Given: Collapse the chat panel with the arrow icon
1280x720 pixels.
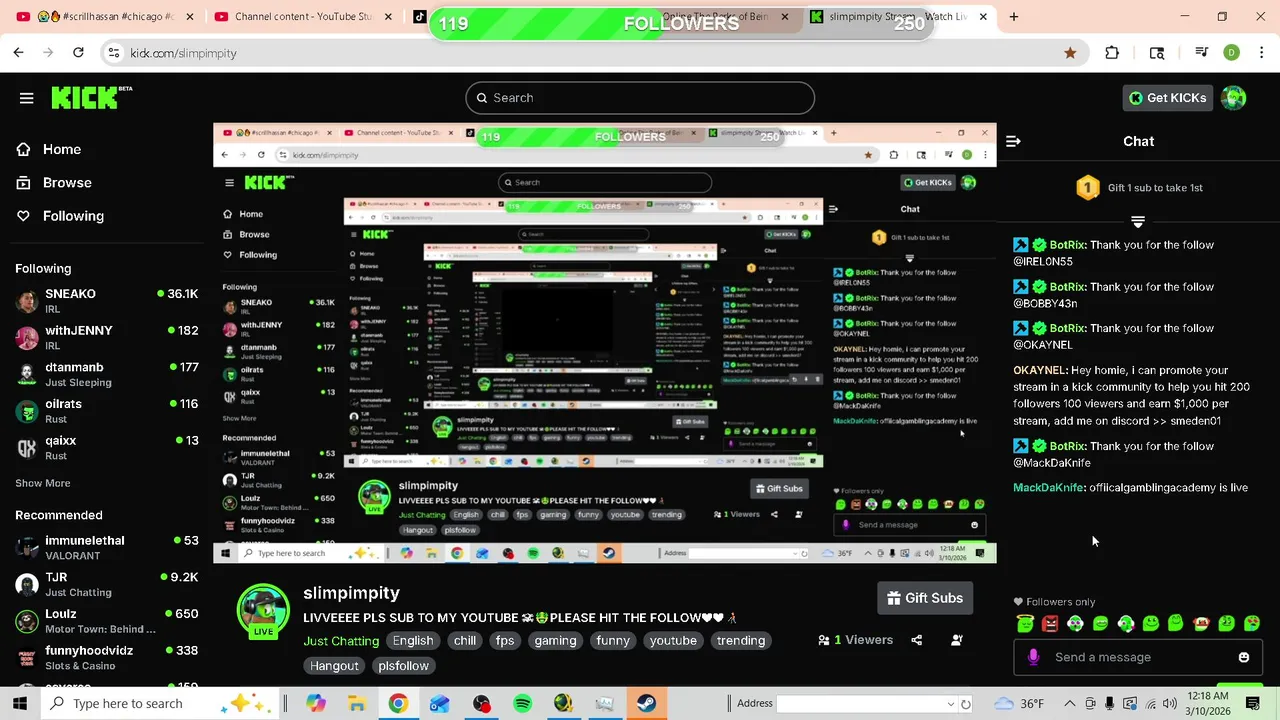Looking at the screenshot, I should click(x=1013, y=141).
